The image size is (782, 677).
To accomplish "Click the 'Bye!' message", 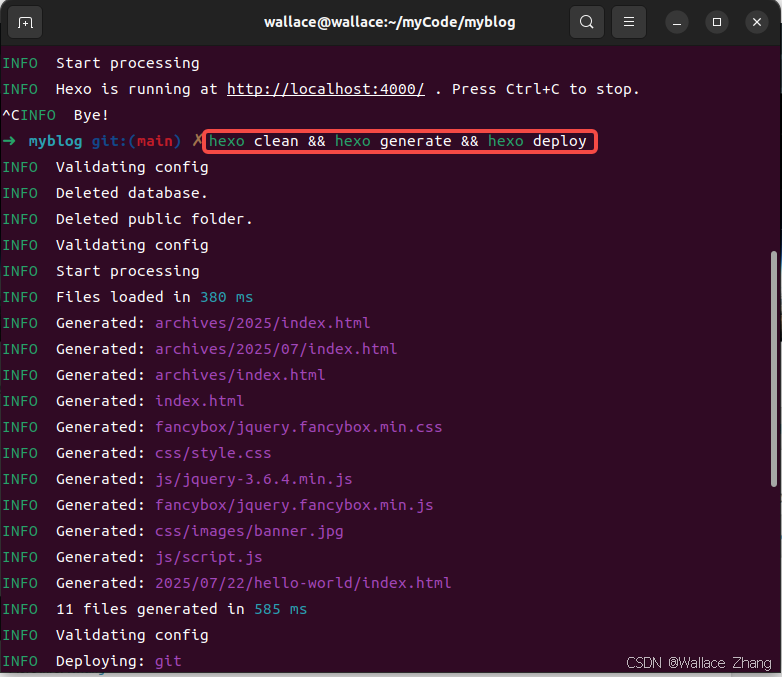I will (91, 115).
